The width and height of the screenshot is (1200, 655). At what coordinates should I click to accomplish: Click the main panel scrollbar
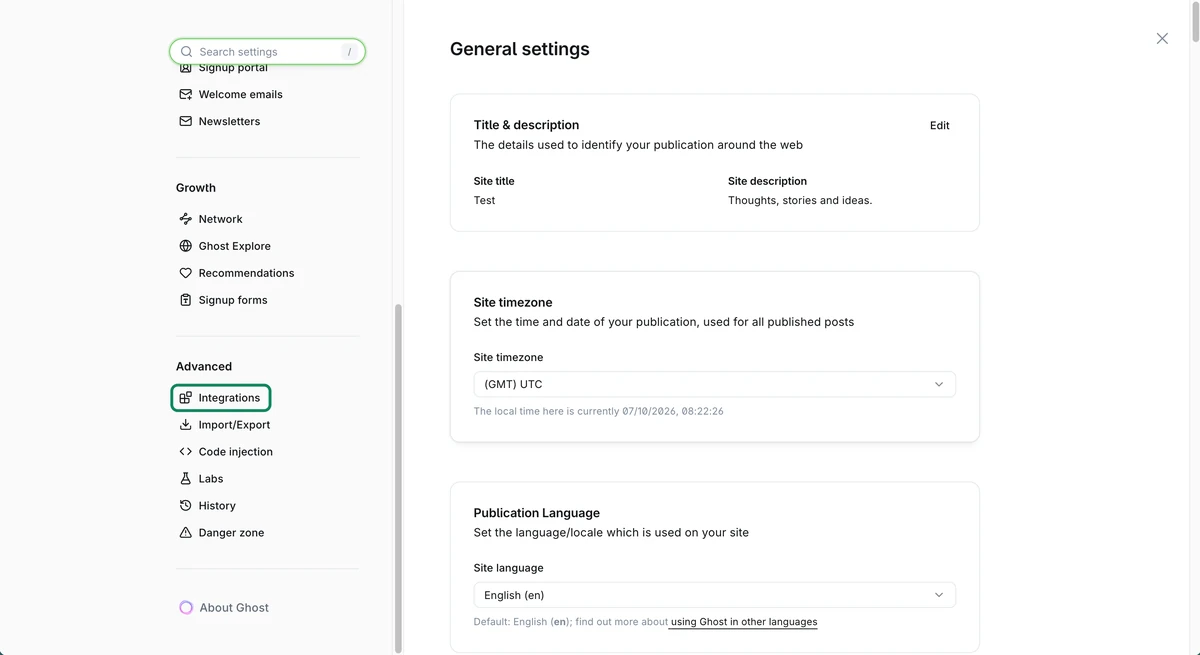pos(1196,20)
